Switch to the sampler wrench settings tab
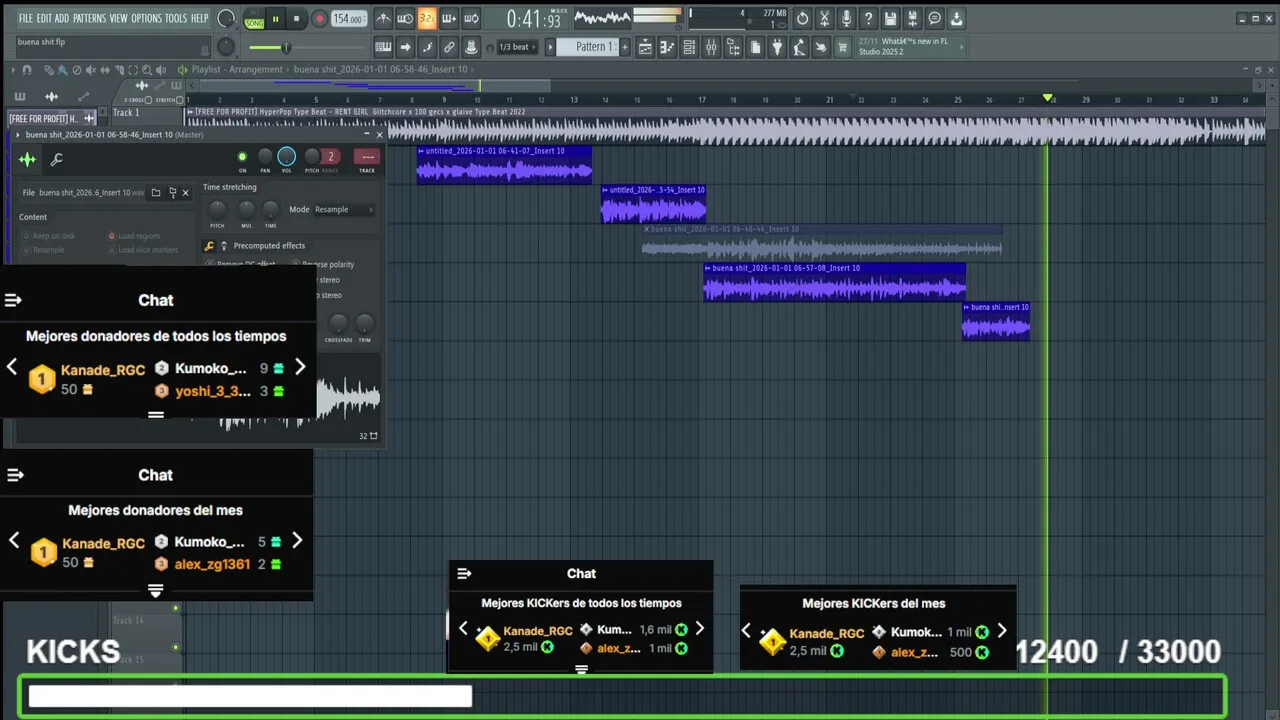Screen dimensions: 1280x720 point(57,159)
